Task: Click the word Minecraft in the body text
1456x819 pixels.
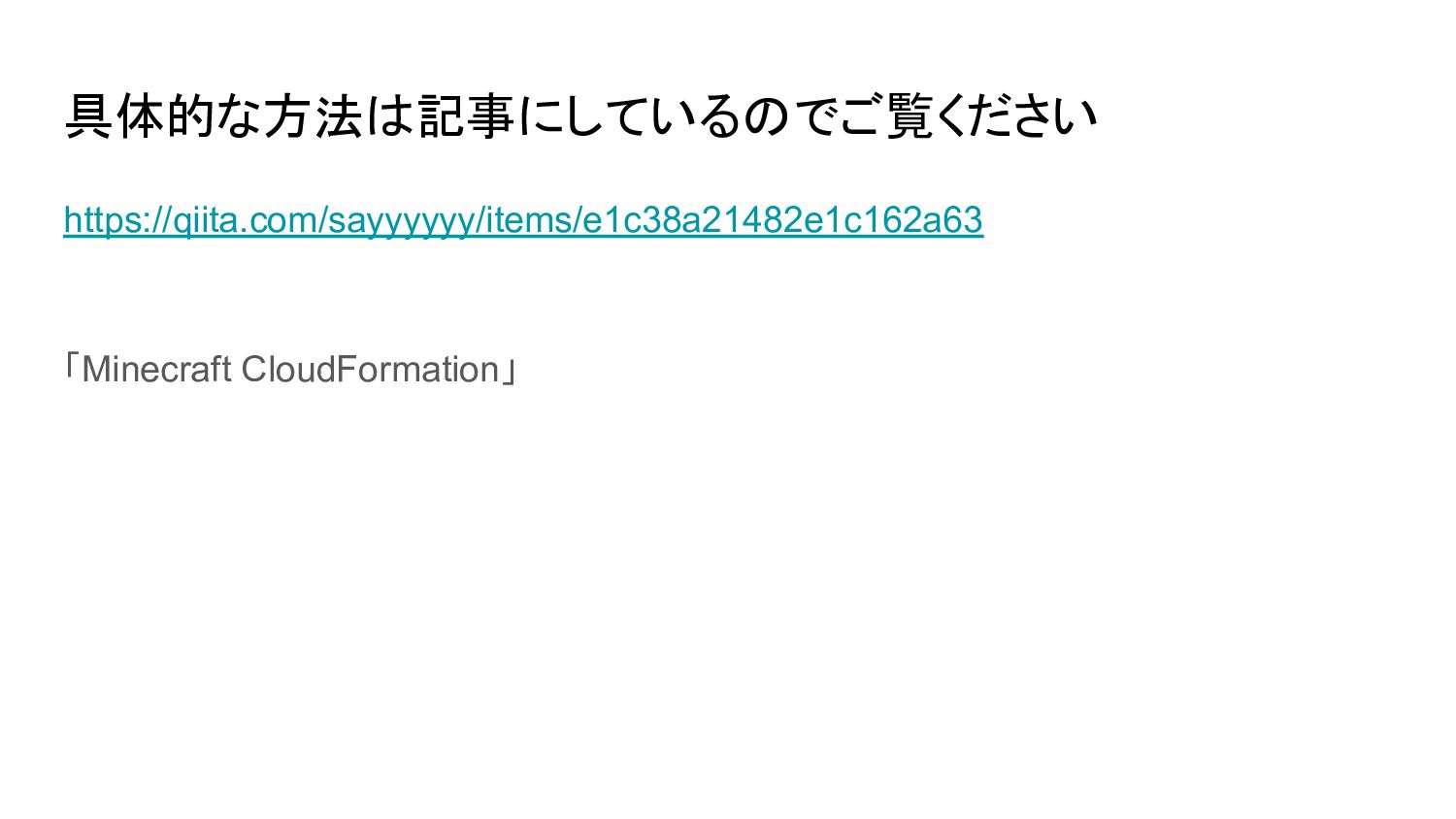Action: point(157,370)
